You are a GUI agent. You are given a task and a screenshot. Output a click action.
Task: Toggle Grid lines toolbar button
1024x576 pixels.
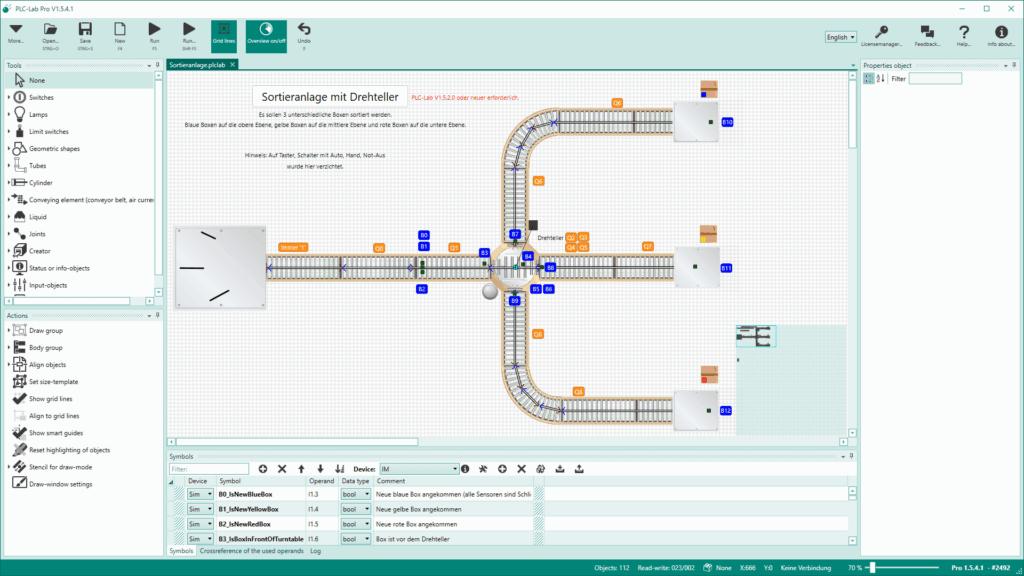[x=223, y=35]
